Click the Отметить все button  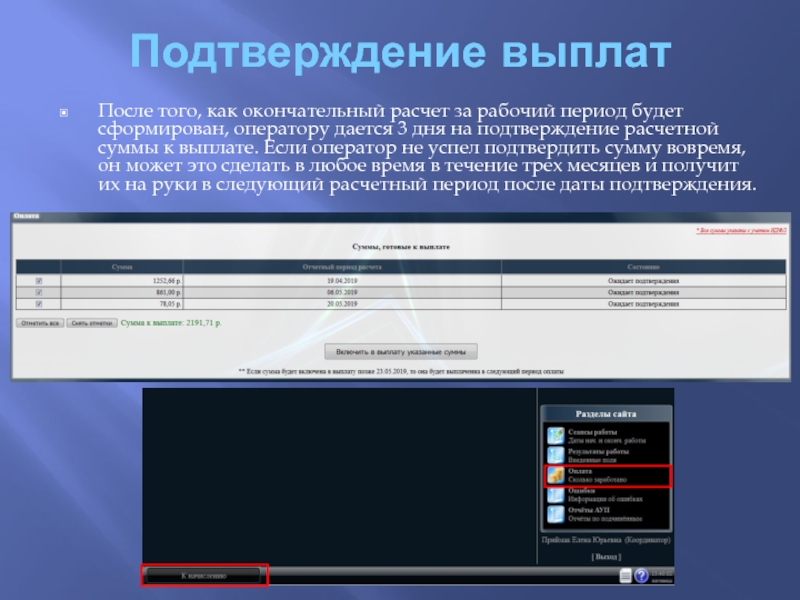click(x=40, y=323)
